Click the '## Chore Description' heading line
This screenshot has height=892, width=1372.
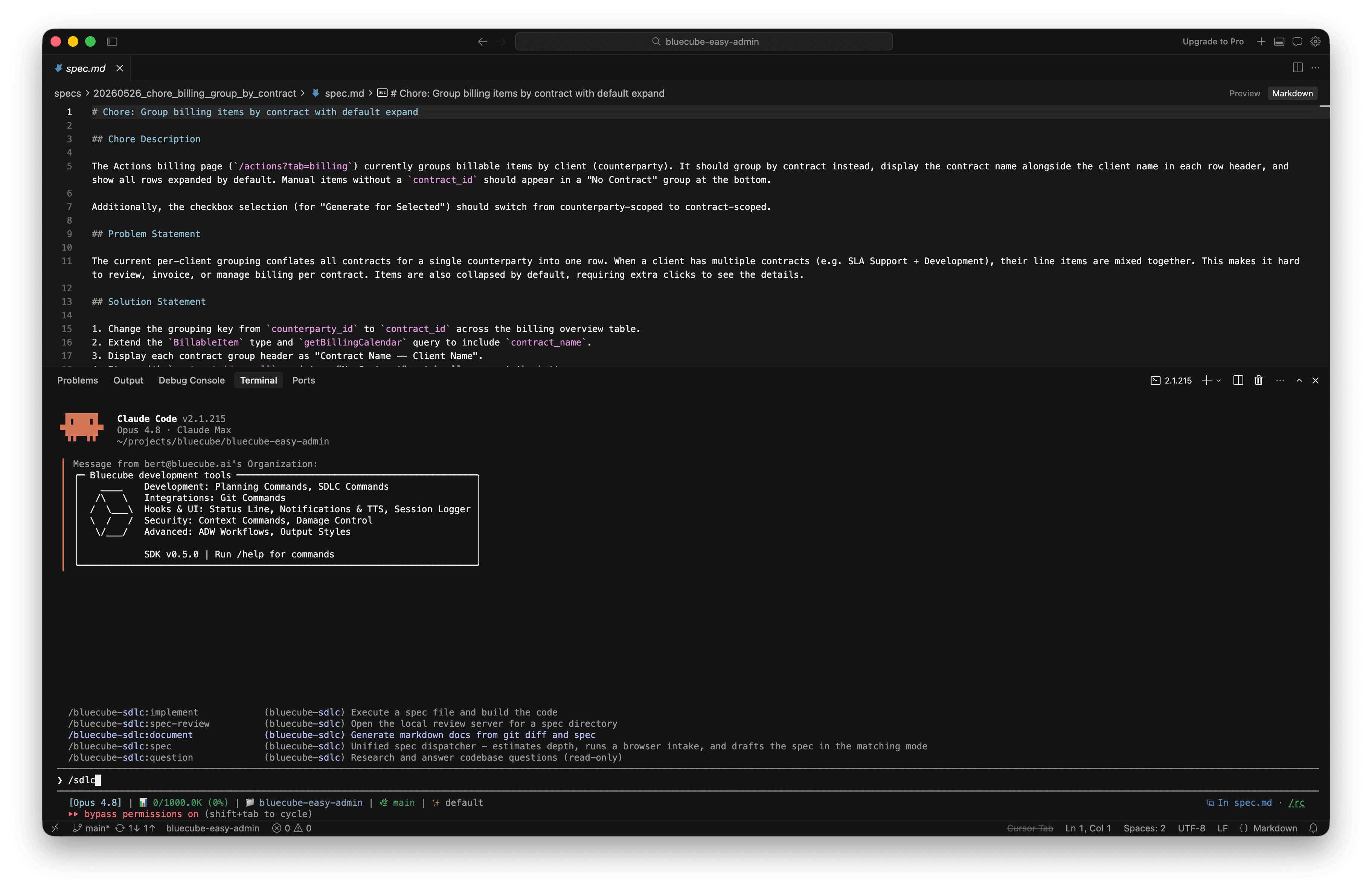(146, 139)
